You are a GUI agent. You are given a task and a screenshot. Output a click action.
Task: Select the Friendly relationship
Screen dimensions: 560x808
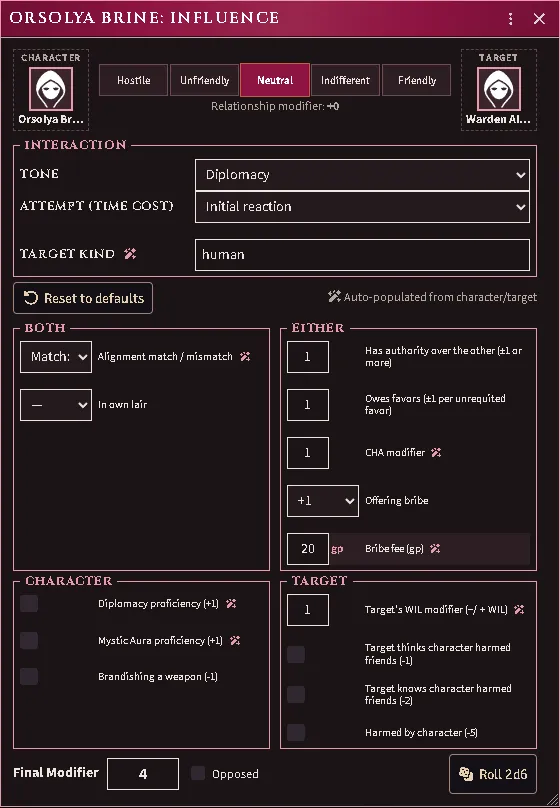pyautogui.click(x=417, y=80)
